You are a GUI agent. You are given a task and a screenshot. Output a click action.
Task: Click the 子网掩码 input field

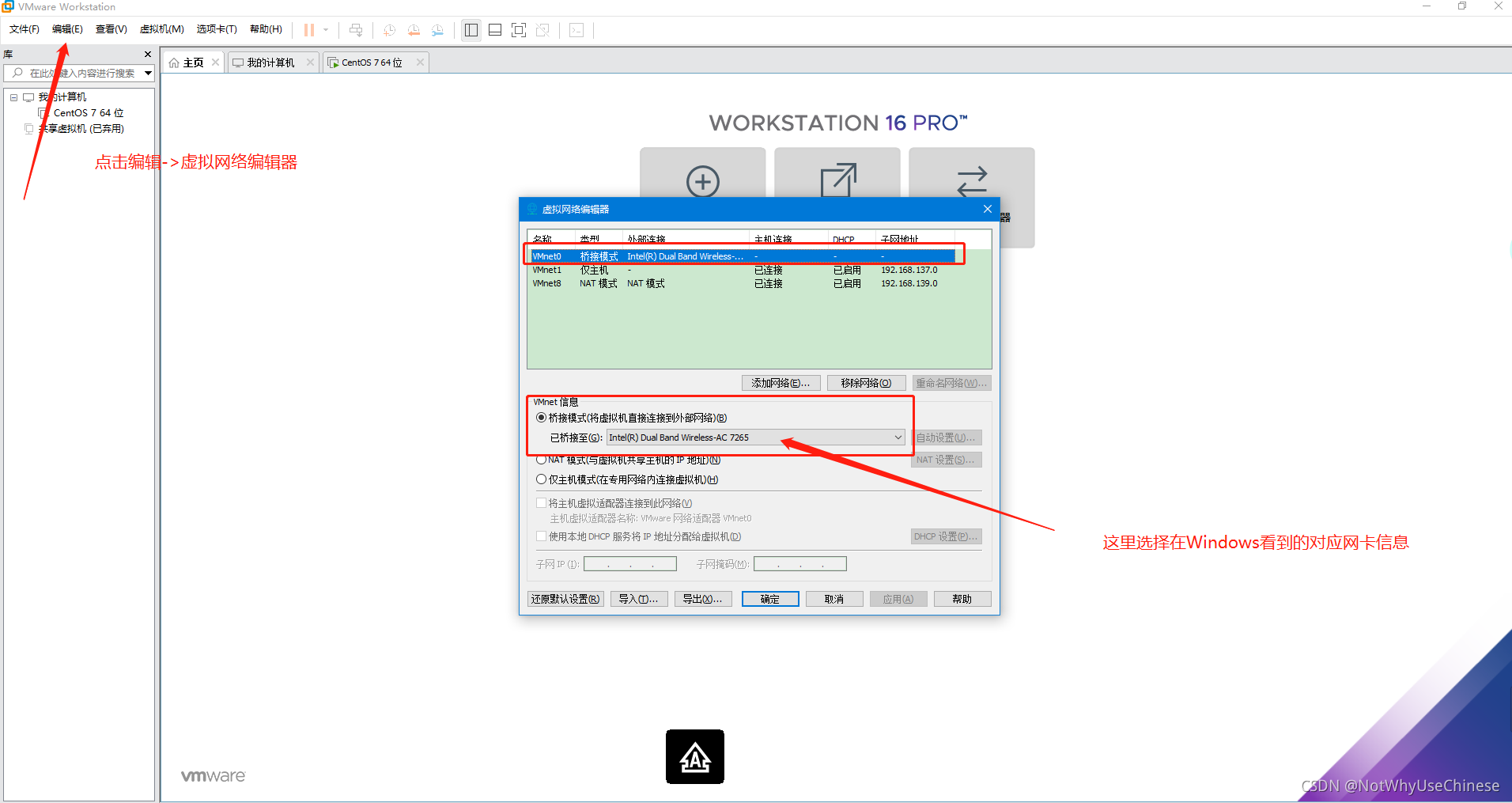point(800,564)
